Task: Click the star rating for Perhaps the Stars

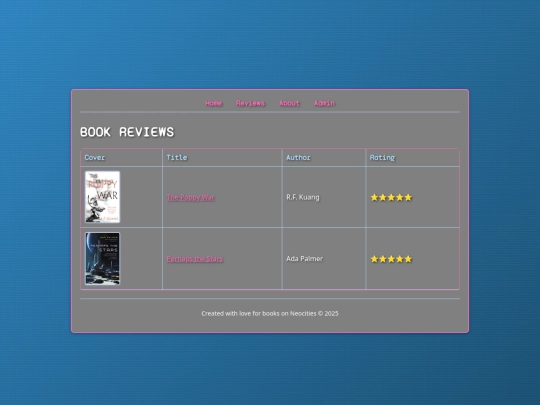Action: point(391,259)
